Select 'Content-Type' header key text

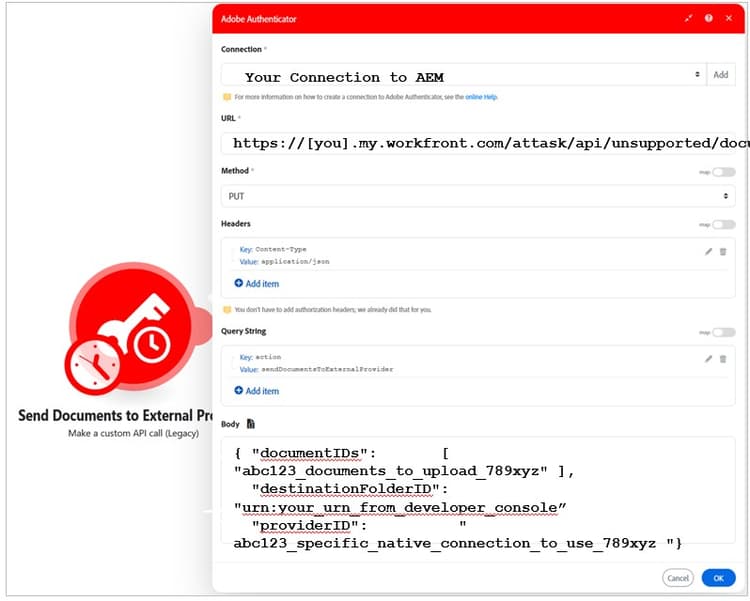coord(281,249)
